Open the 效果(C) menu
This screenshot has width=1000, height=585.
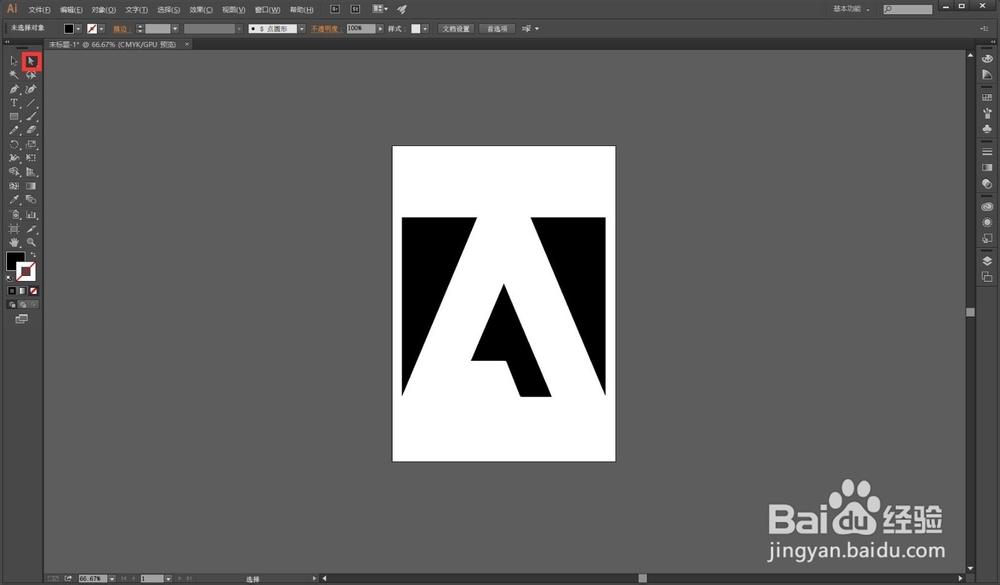(201, 10)
